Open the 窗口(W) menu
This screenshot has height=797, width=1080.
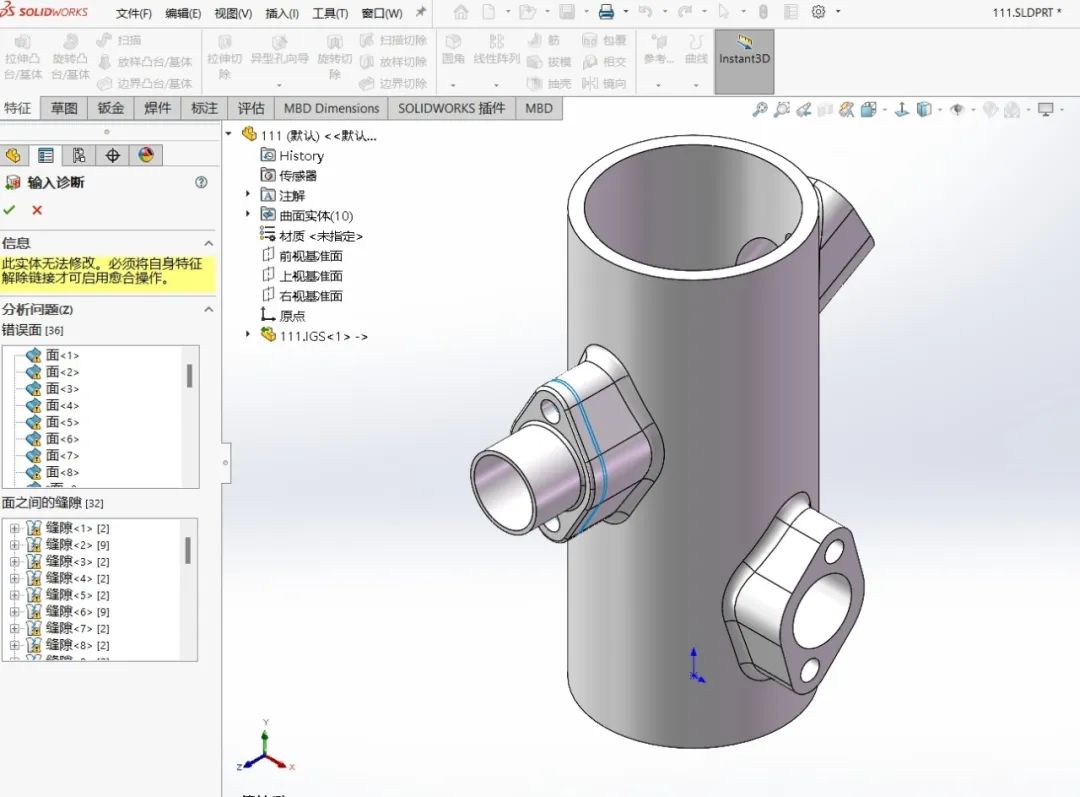(x=382, y=13)
